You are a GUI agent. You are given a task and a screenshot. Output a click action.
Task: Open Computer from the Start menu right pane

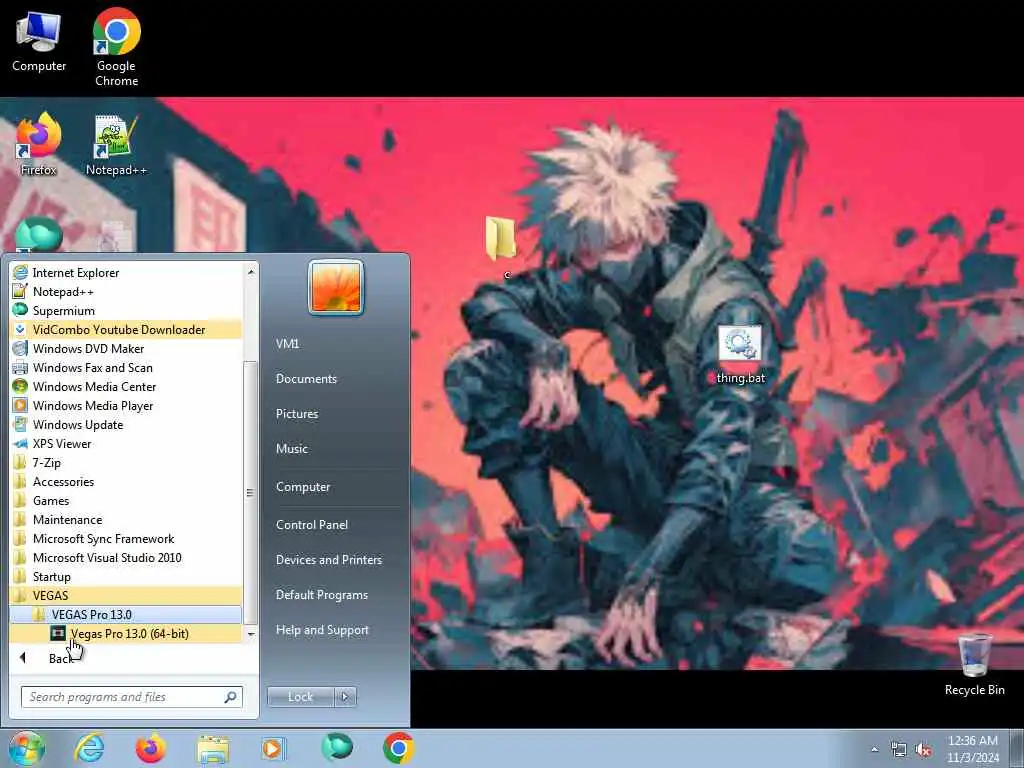click(x=303, y=487)
